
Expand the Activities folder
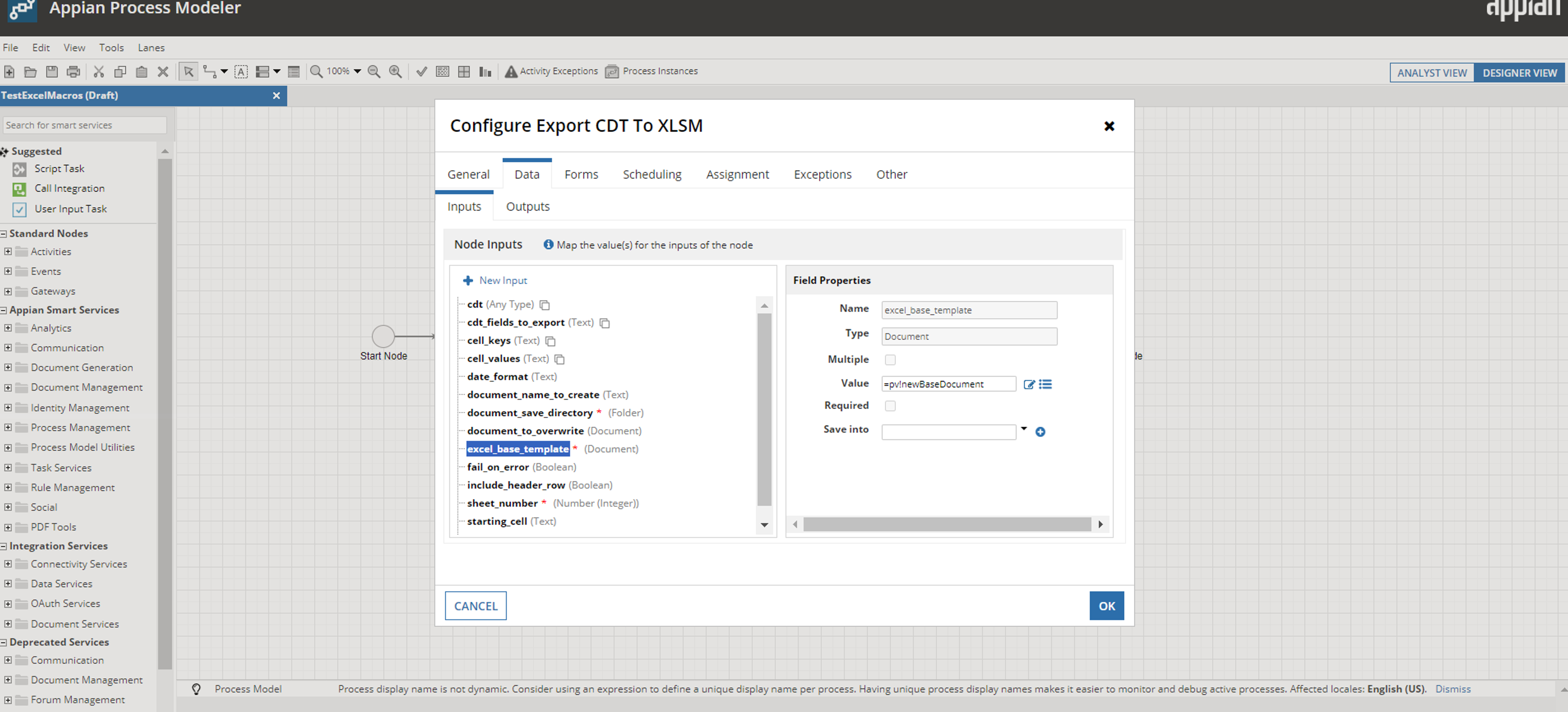(x=8, y=251)
